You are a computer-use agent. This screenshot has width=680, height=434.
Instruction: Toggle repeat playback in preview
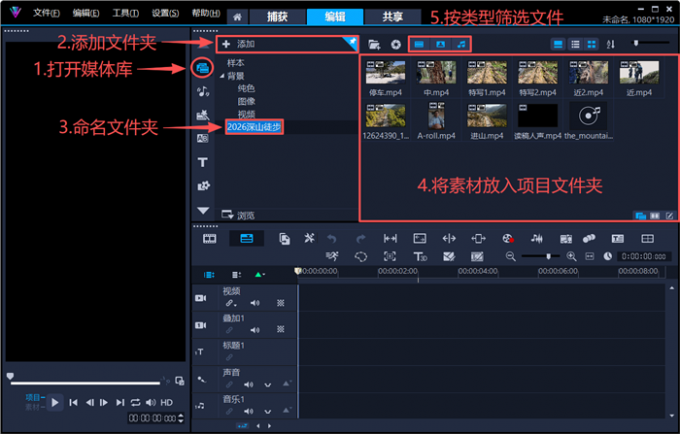[x=136, y=402]
